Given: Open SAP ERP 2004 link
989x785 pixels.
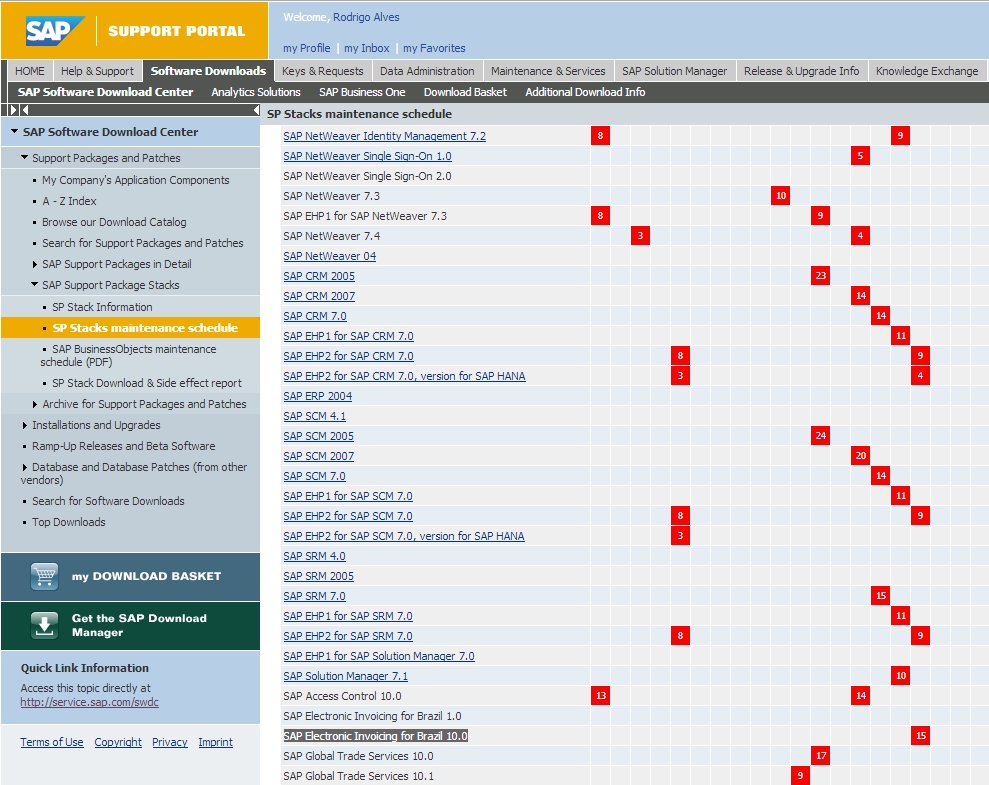Looking at the screenshot, I should 318,396.
